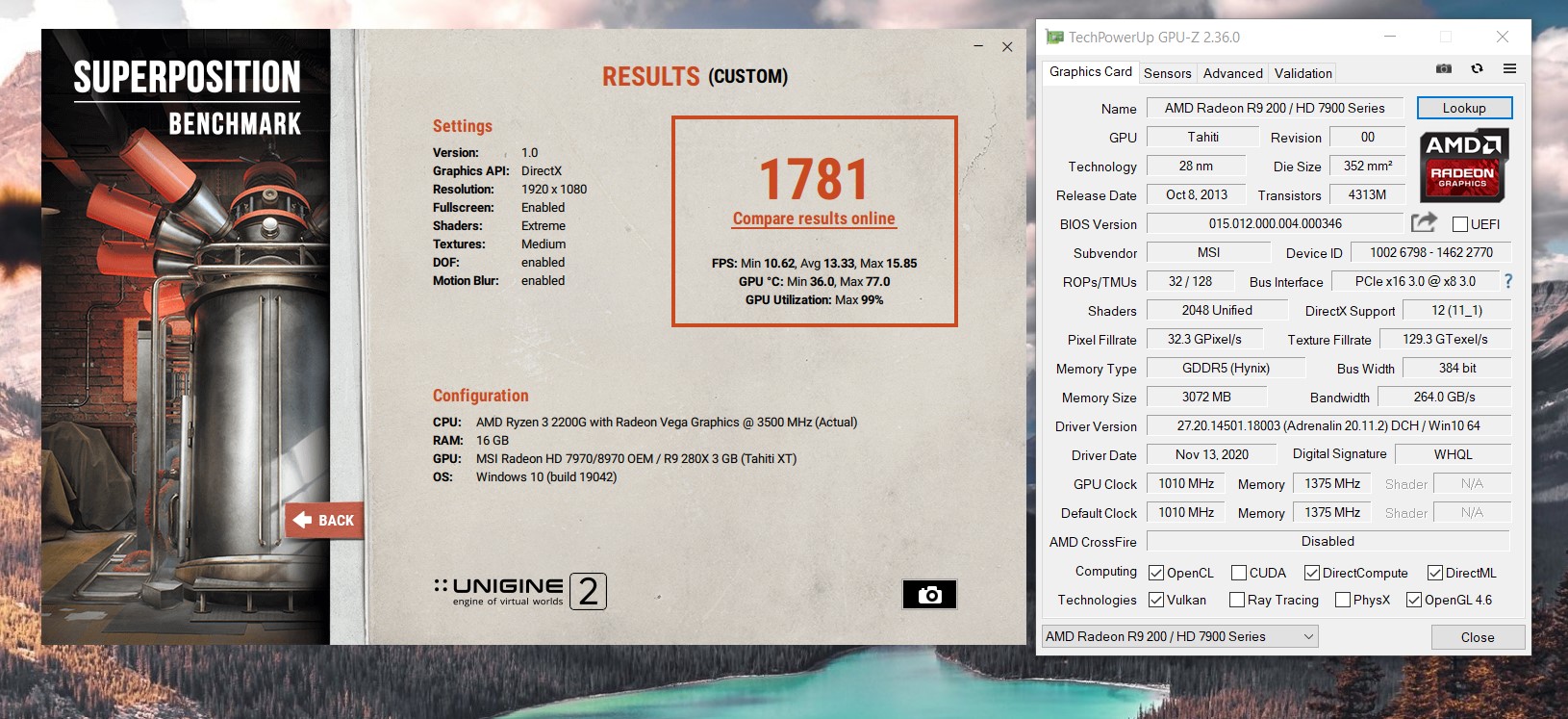Screen dimensions: 1568x719
Task: Save Superposition results screenshot with camera button
Action: 929,595
